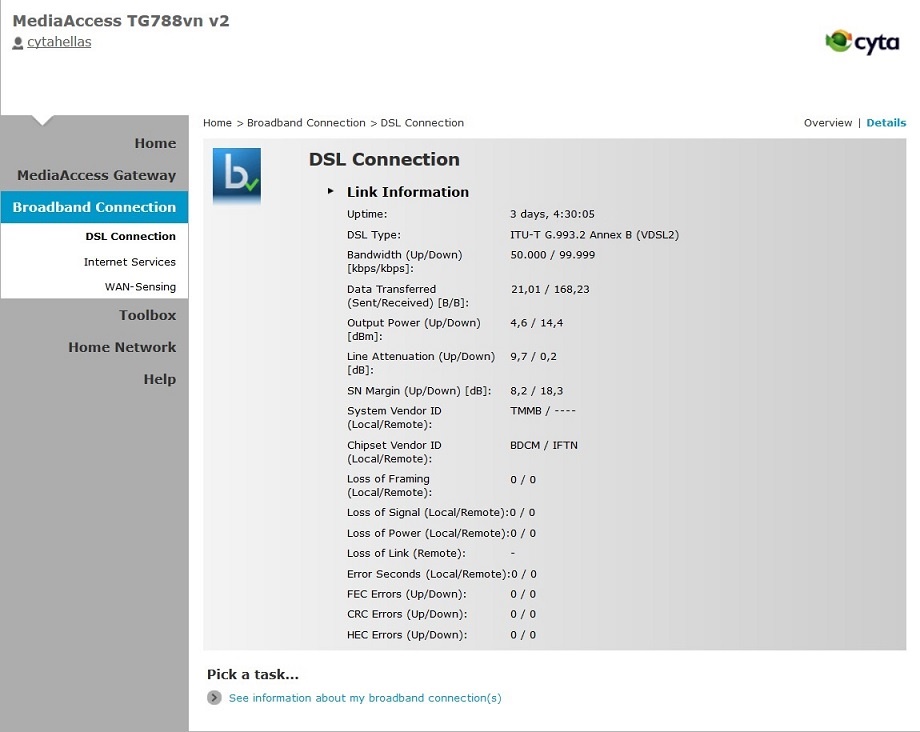Click the FEC Errors (Up/Down) label
Image resolution: width=920 pixels, height=732 pixels.
point(407,594)
